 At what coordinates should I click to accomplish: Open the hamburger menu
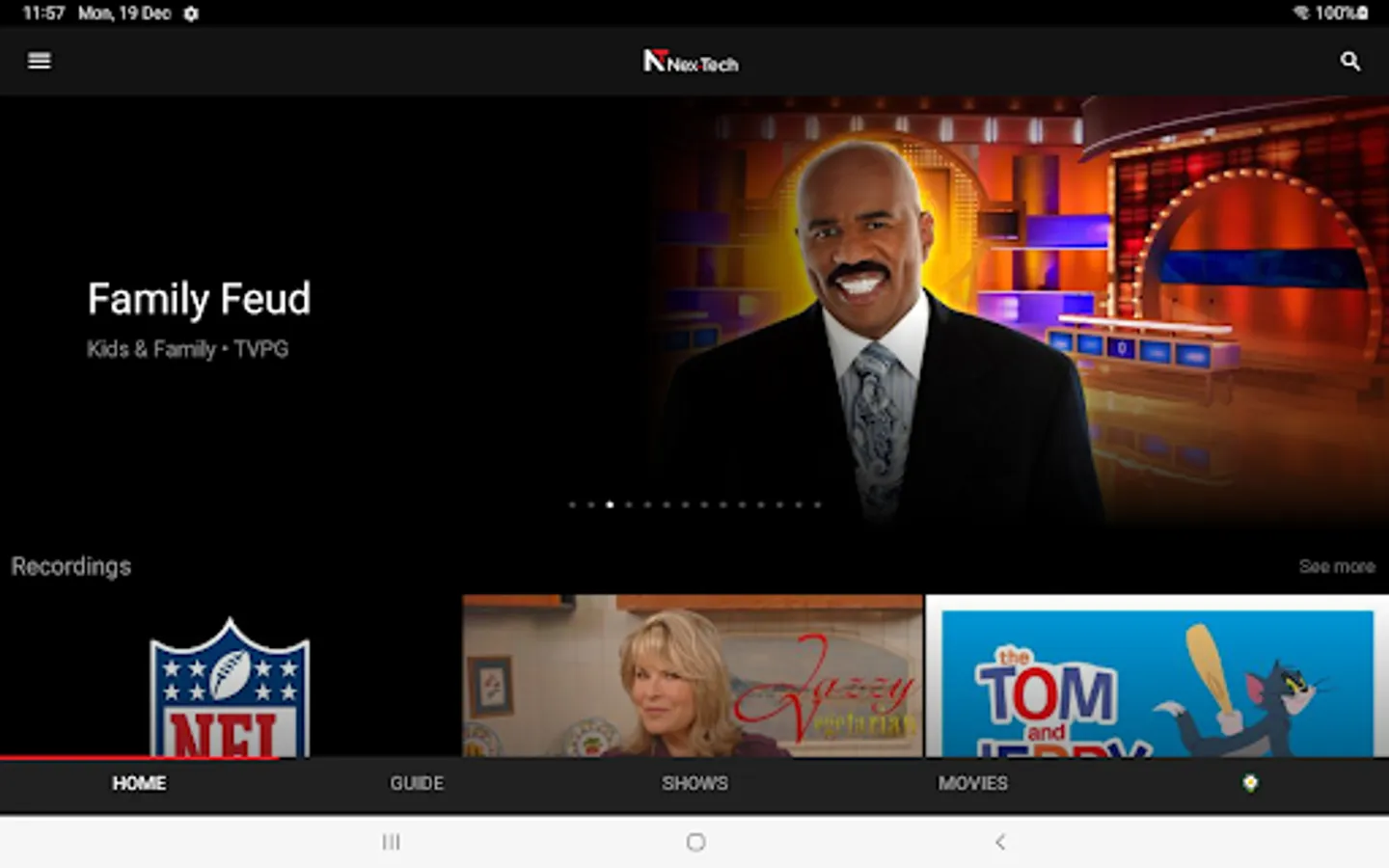40,61
